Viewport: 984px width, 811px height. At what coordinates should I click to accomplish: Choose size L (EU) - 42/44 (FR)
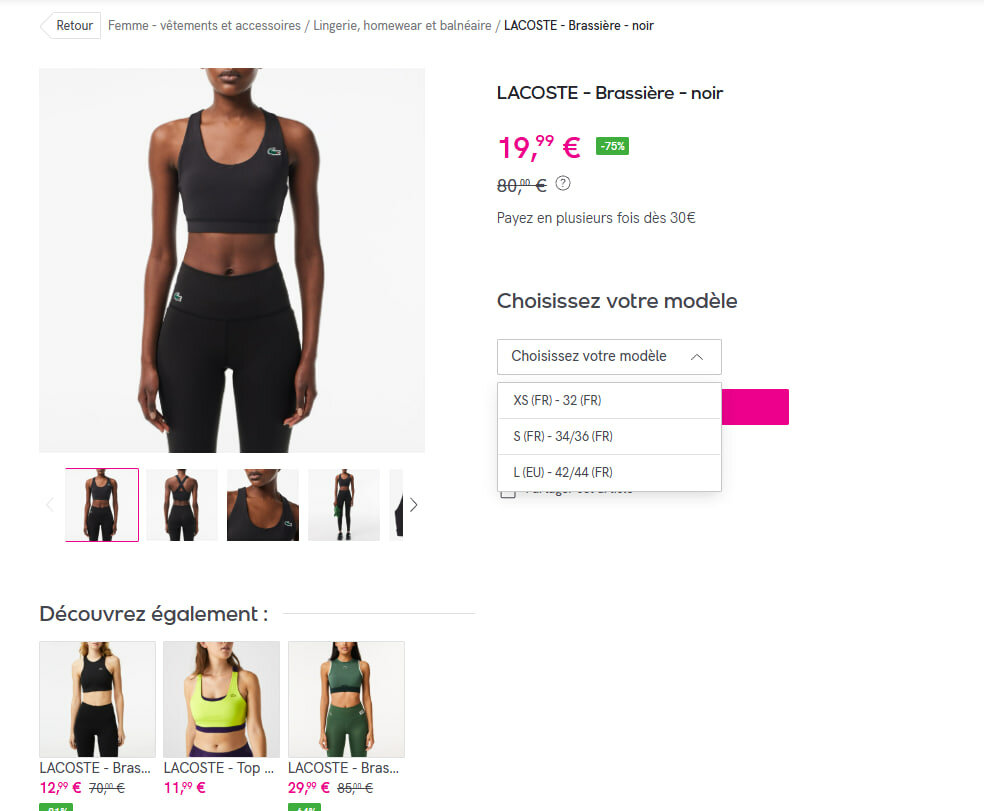(609, 472)
